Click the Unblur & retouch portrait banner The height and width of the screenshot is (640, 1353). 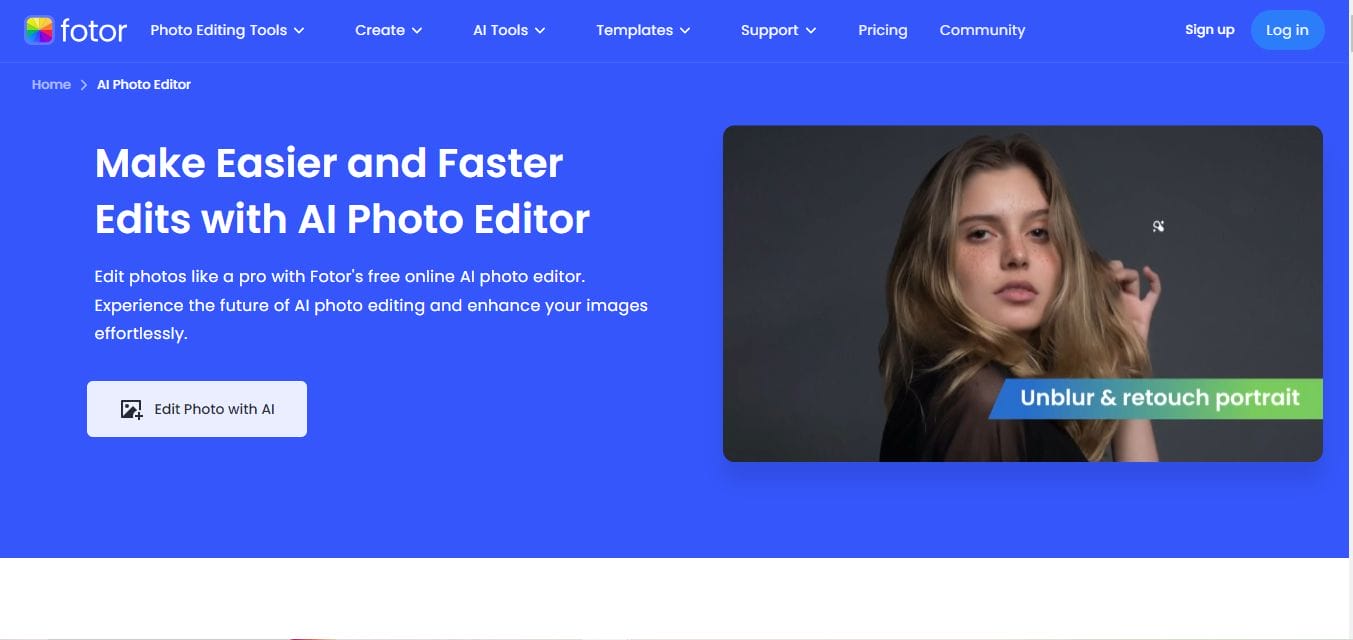[x=1158, y=398]
